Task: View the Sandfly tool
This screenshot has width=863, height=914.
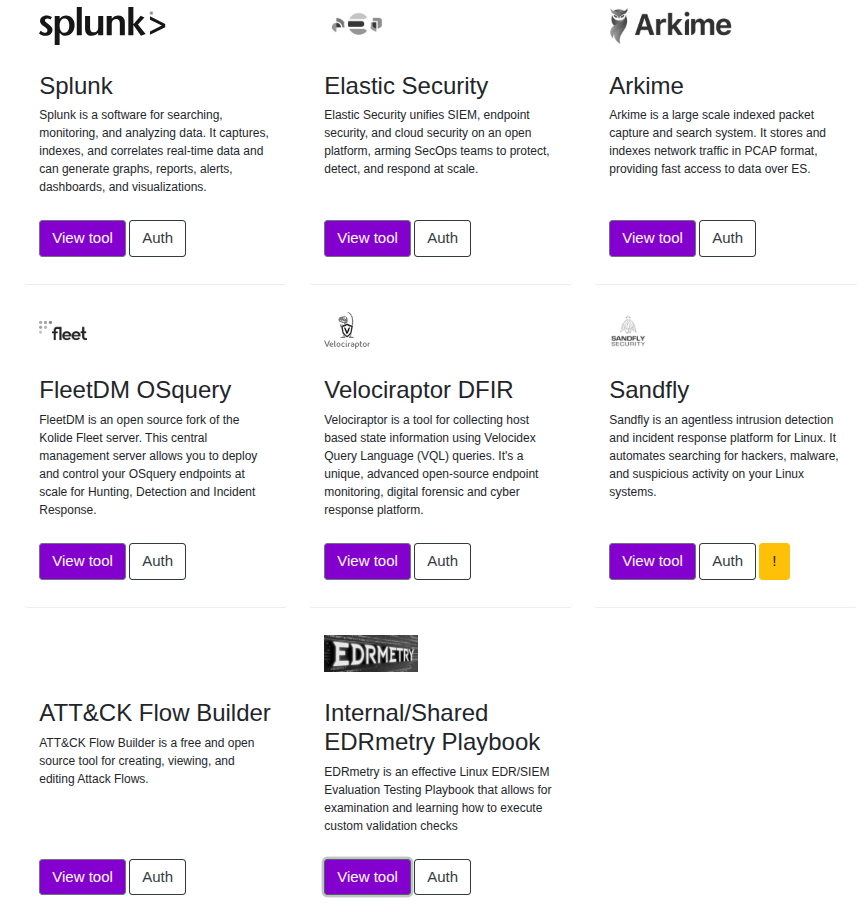Action: 652,562
